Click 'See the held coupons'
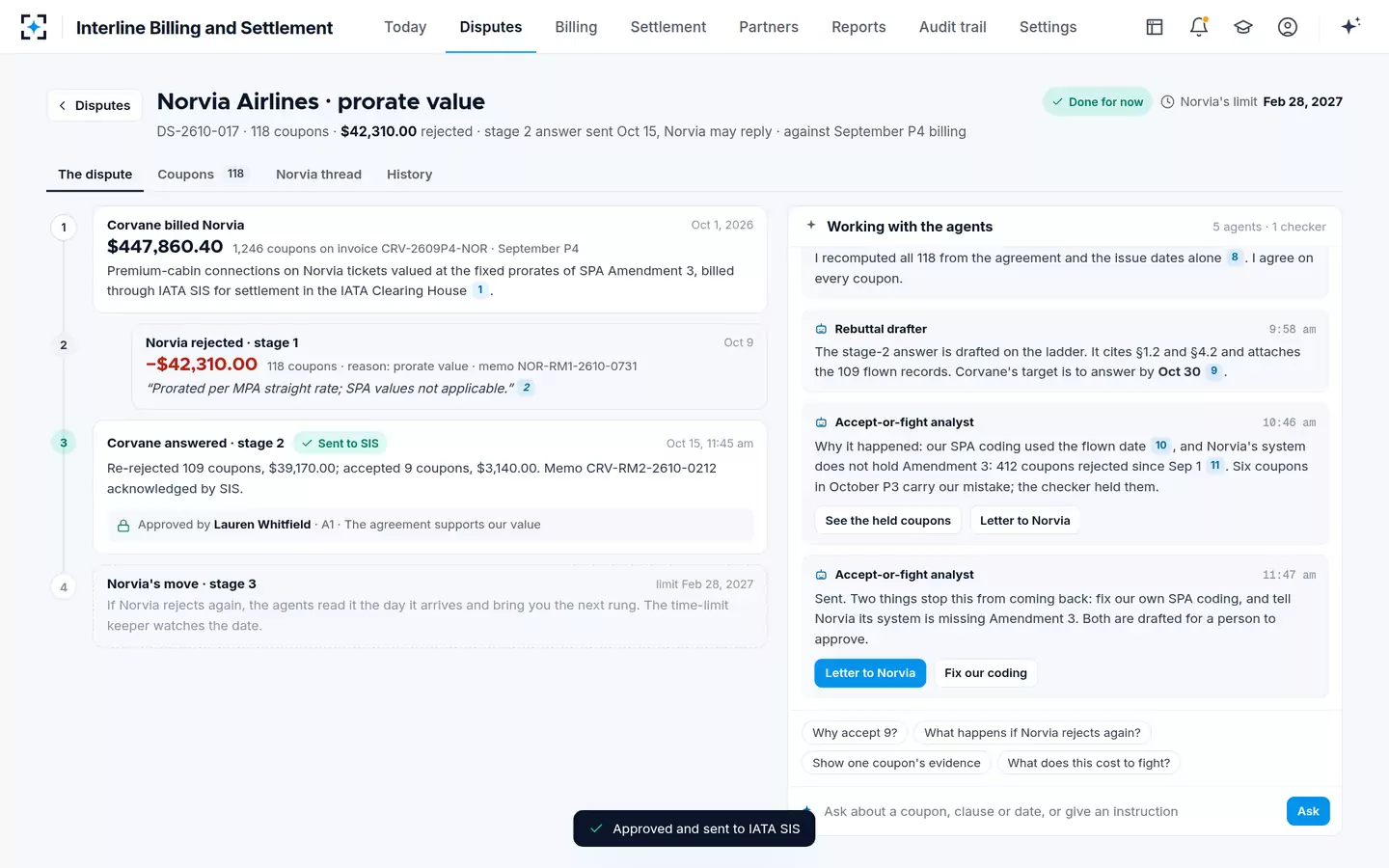Screen dimensions: 1389x868 coord(887,521)
